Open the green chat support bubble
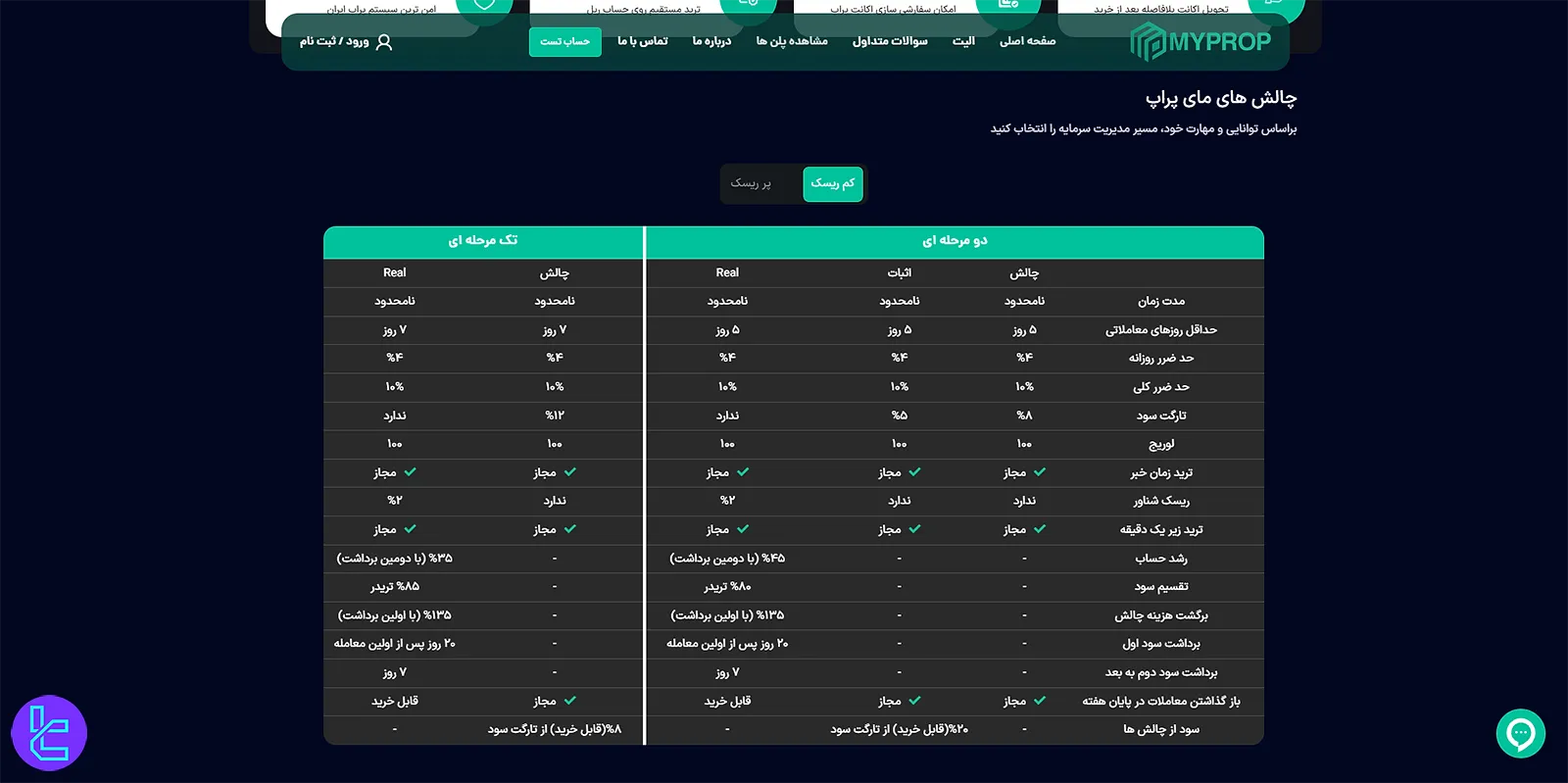 (1521, 733)
